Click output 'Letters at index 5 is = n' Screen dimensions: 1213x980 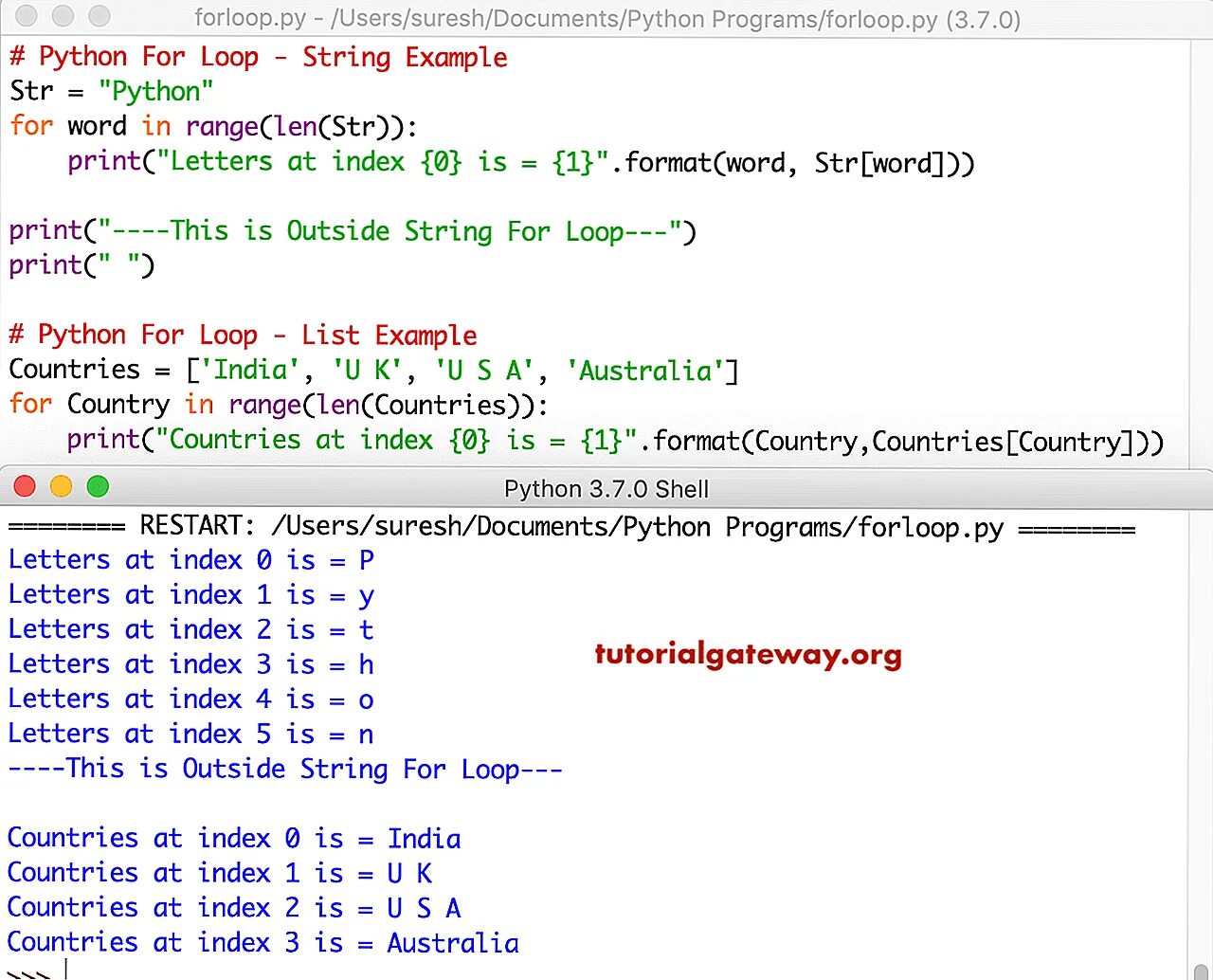[191, 734]
